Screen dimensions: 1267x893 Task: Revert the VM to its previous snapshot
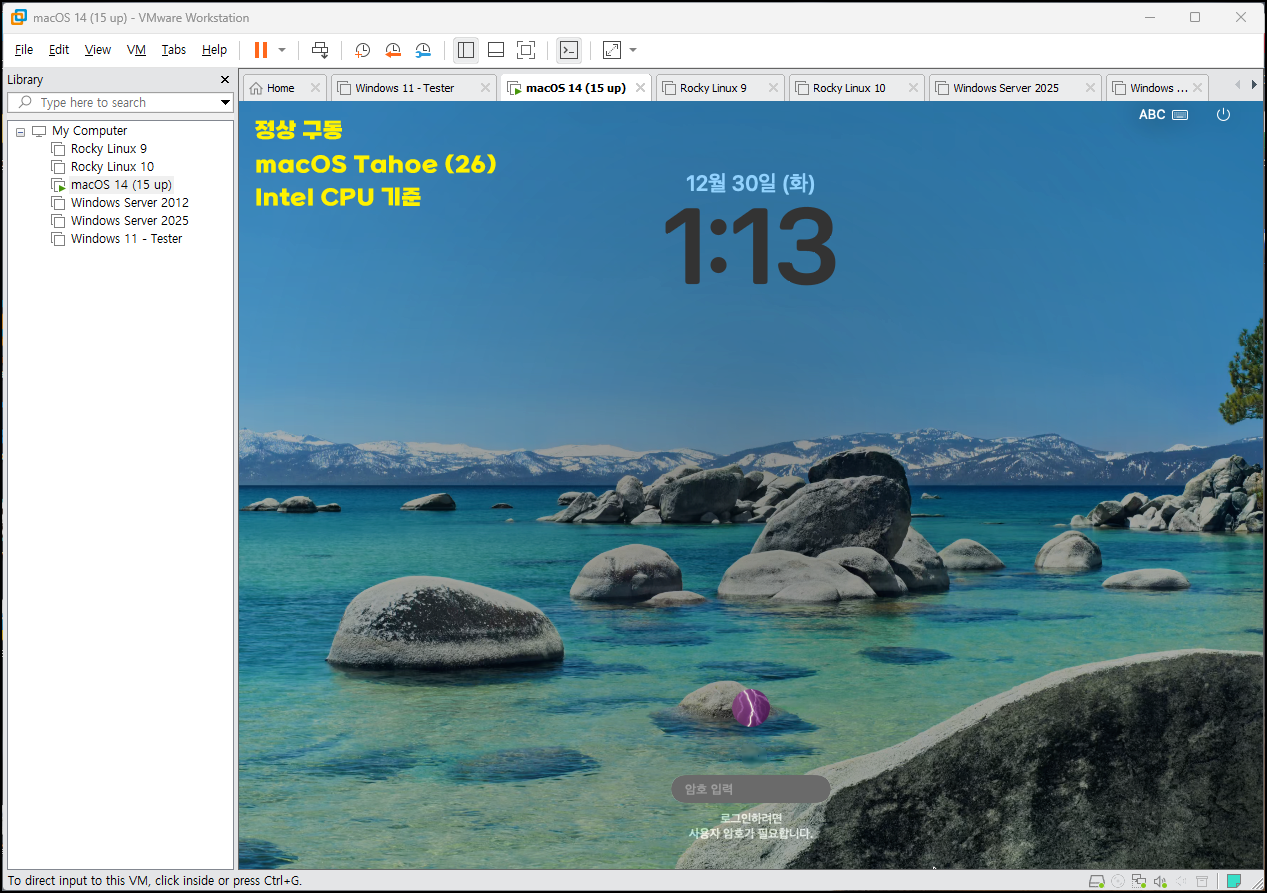click(393, 50)
